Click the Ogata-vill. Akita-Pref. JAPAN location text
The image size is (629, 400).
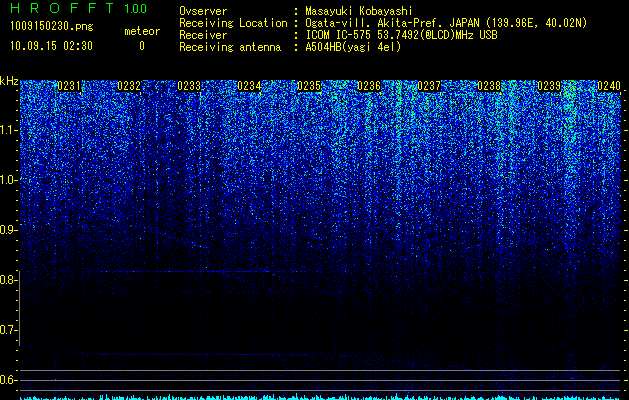pyautogui.click(x=446, y=23)
